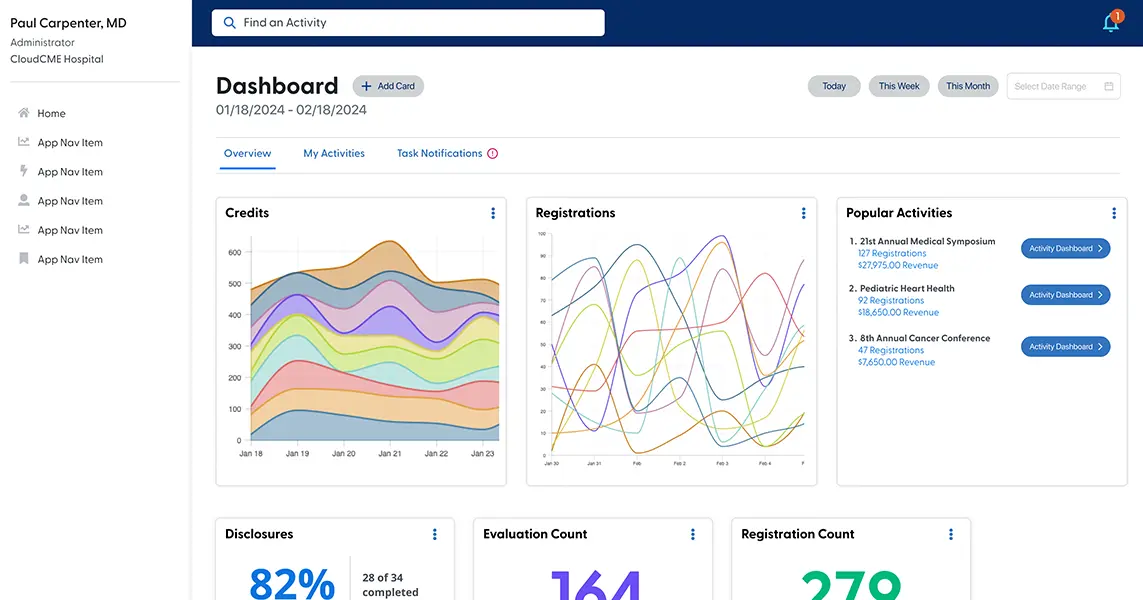Click Disclosures card kebab menu icon

point(434,535)
